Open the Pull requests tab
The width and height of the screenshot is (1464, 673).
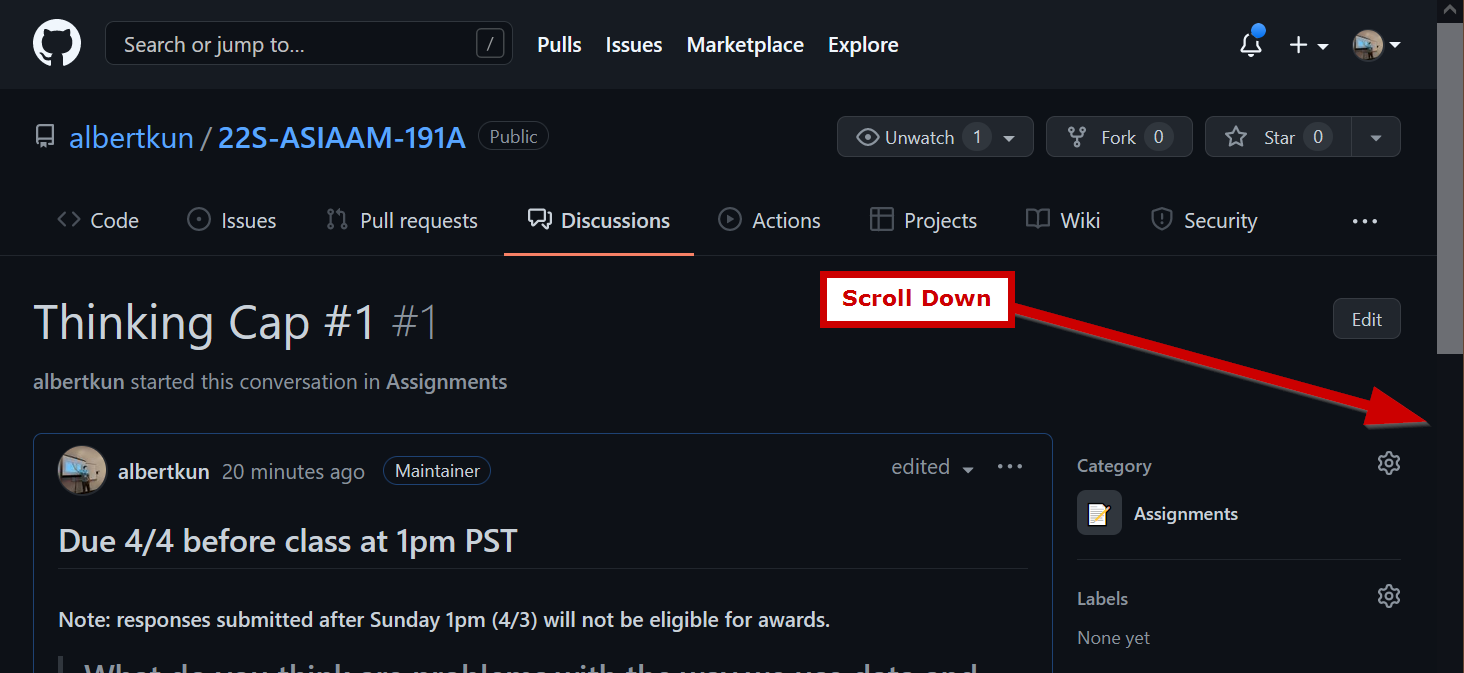coord(402,221)
